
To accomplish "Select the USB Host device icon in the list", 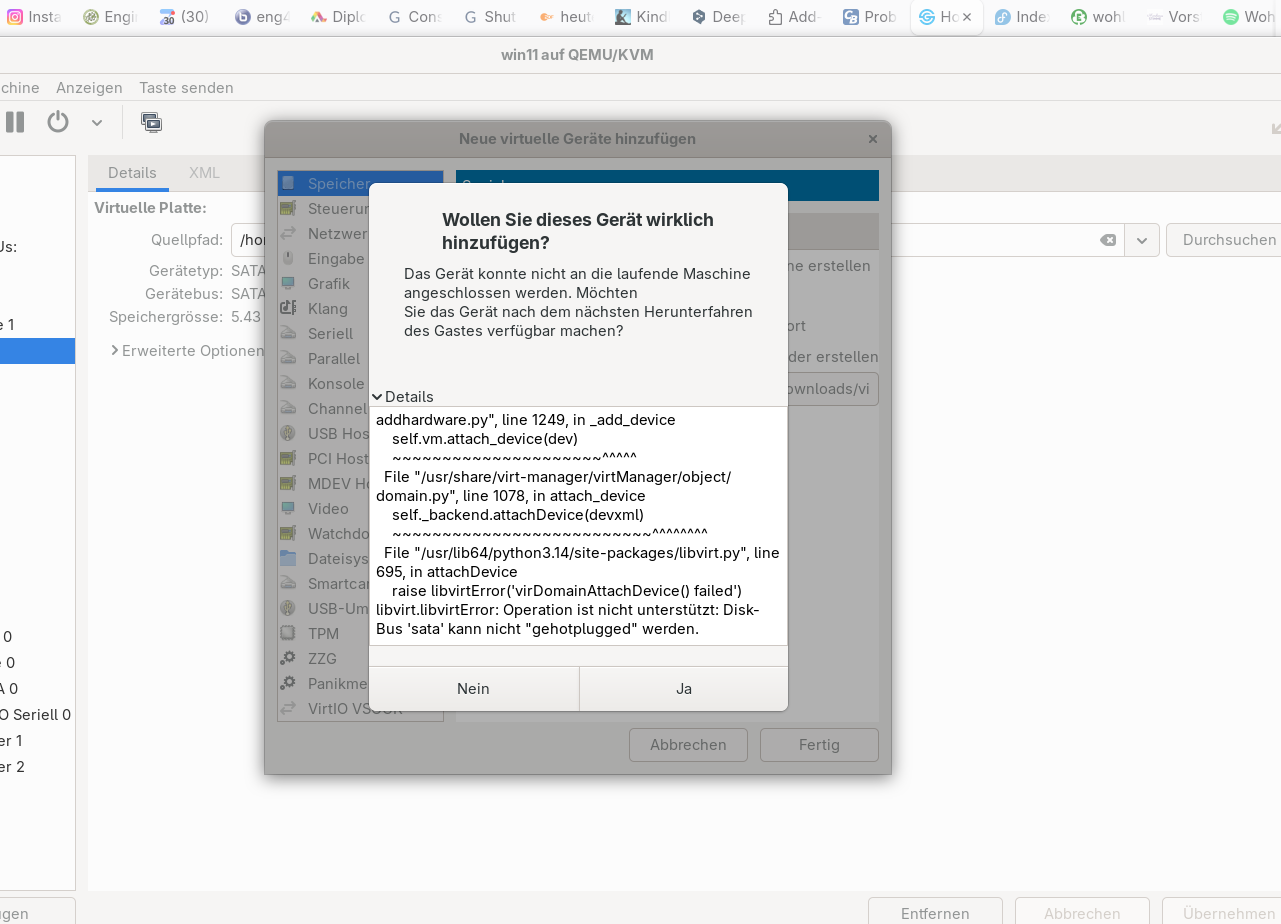I will click(288, 433).
